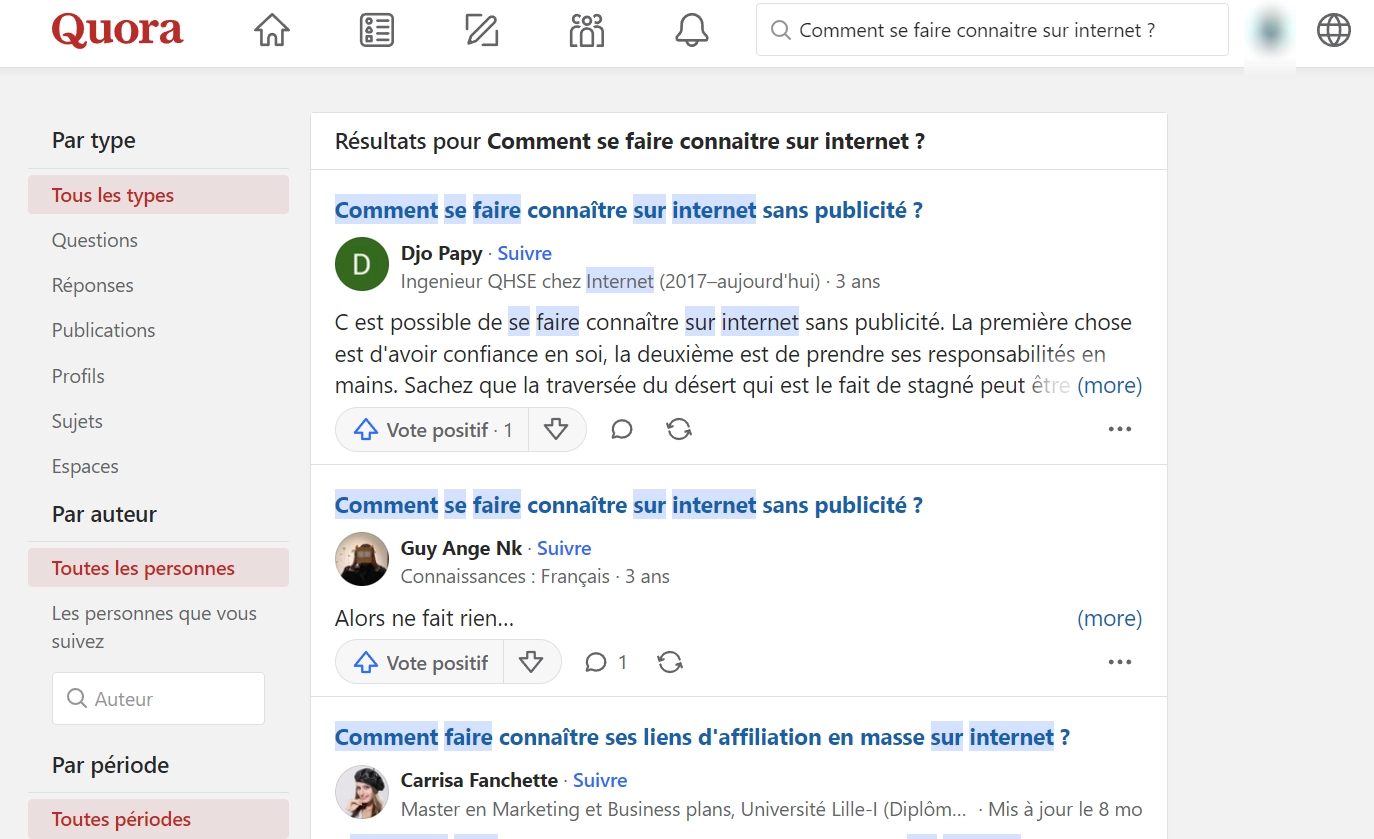The height and width of the screenshot is (839, 1374).
Task: Follow Guy Ange Nk via Suivre
Action: 564,548
